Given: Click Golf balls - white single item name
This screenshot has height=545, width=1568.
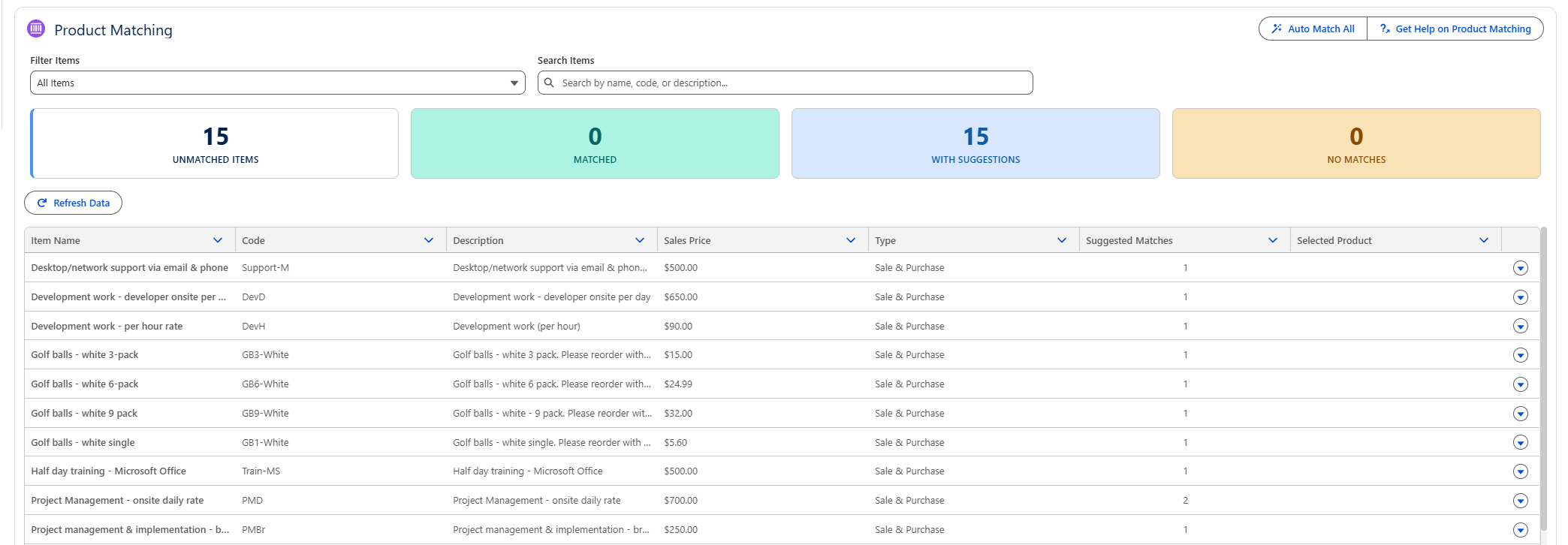Looking at the screenshot, I should [x=83, y=442].
